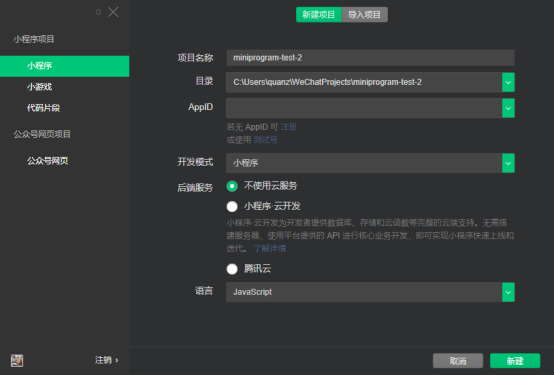Select the 小程序·云开发 radio button
Image resolution: width=554 pixels, height=376 pixels.
(x=232, y=207)
